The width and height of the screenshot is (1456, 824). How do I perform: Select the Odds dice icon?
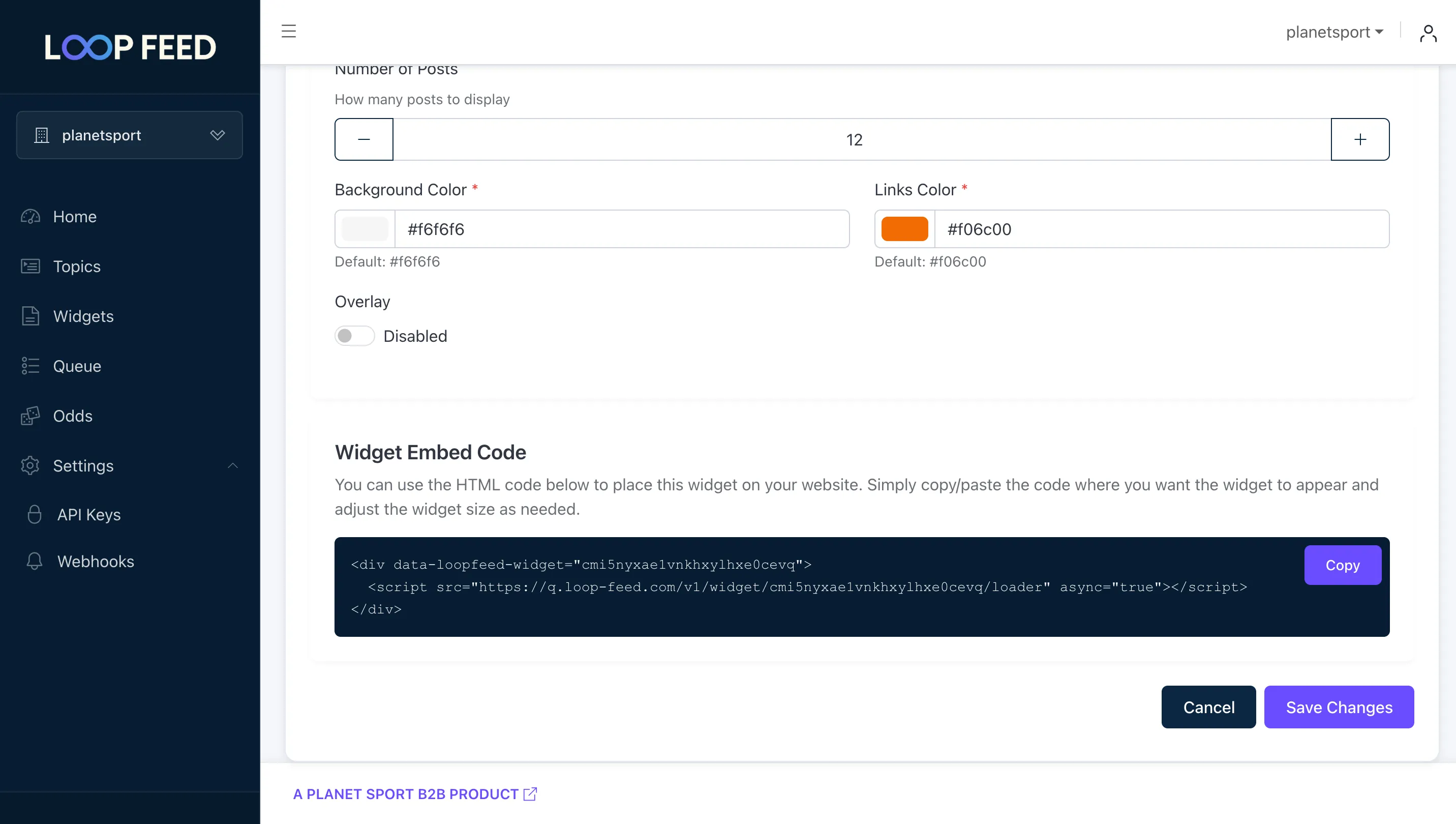(x=31, y=416)
